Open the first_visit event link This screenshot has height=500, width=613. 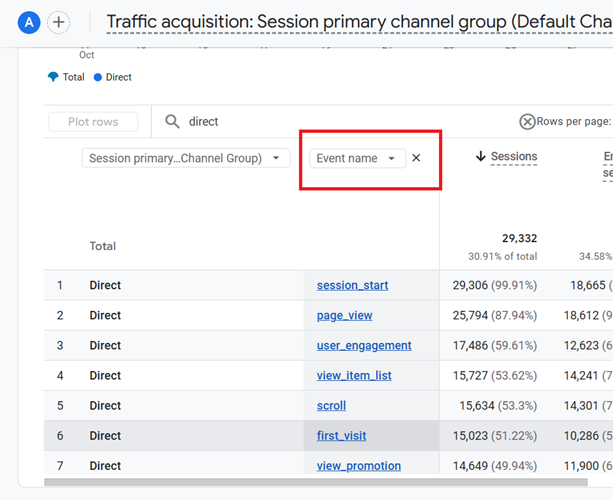(x=341, y=436)
